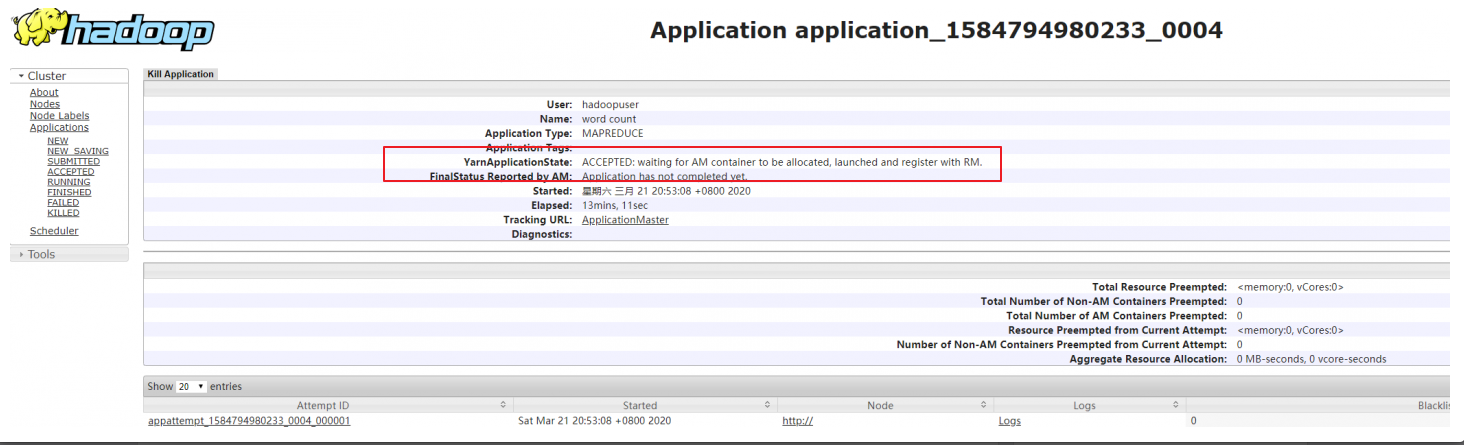Show SUBMITTED applications
1464x445 pixels.
(73, 161)
